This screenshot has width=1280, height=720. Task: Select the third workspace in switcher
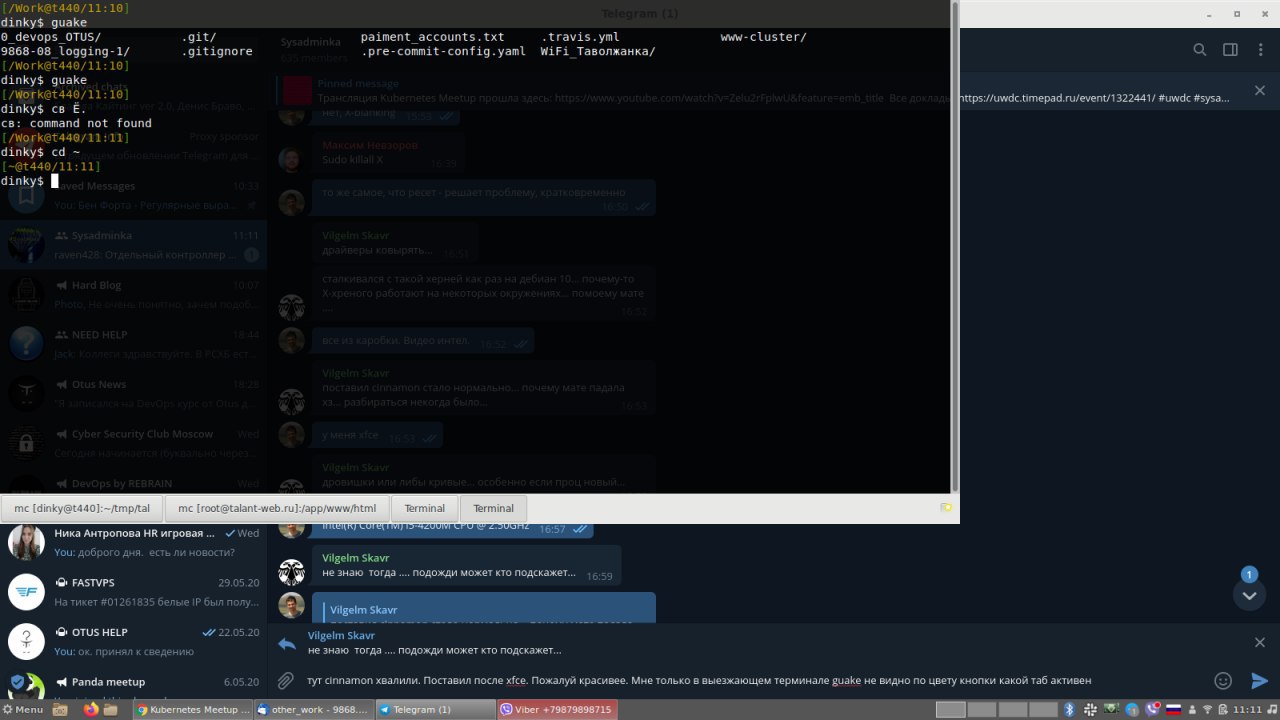click(x=1013, y=709)
